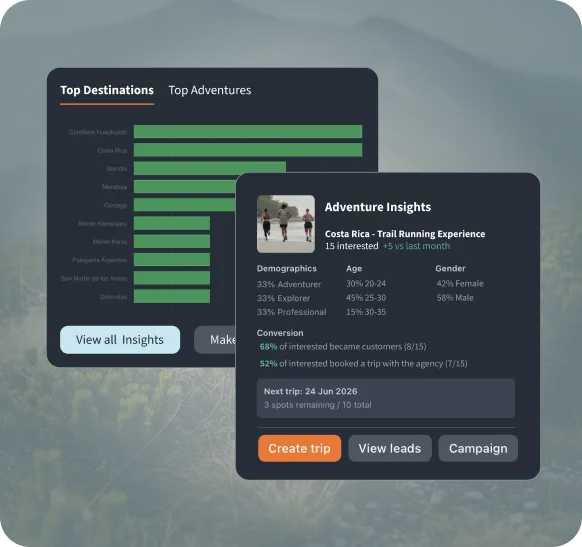This screenshot has height=547, width=582.
Task: Click the Gender column heading
Action: (450, 268)
